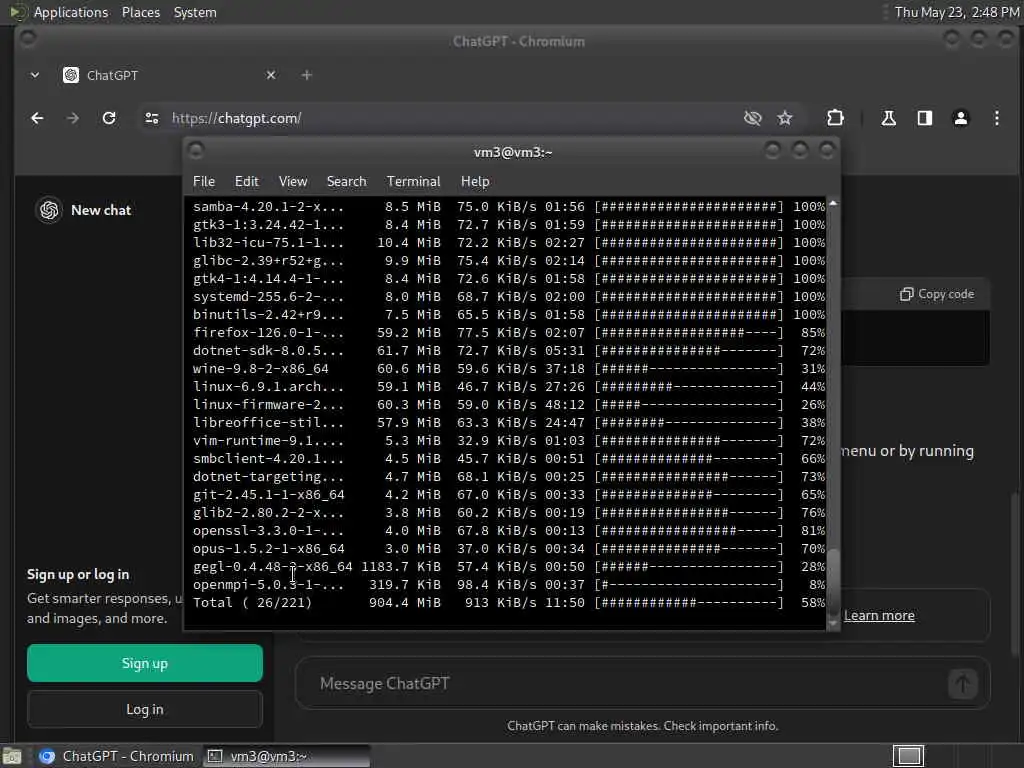Click the Sign up button

point(145,663)
